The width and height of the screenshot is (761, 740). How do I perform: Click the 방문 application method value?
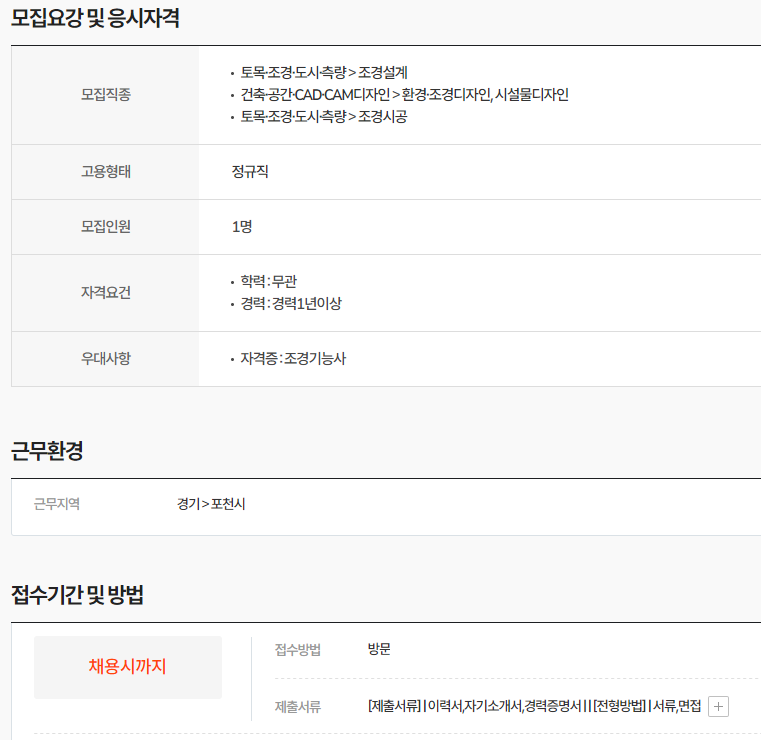[x=379, y=649]
